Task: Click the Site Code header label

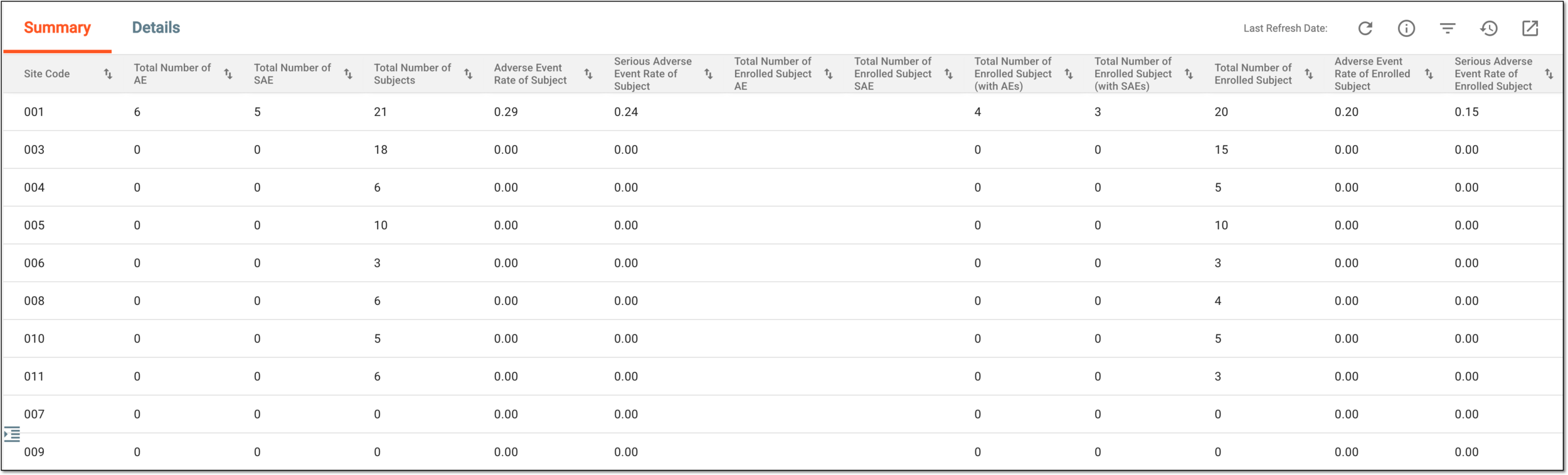Action: click(47, 74)
